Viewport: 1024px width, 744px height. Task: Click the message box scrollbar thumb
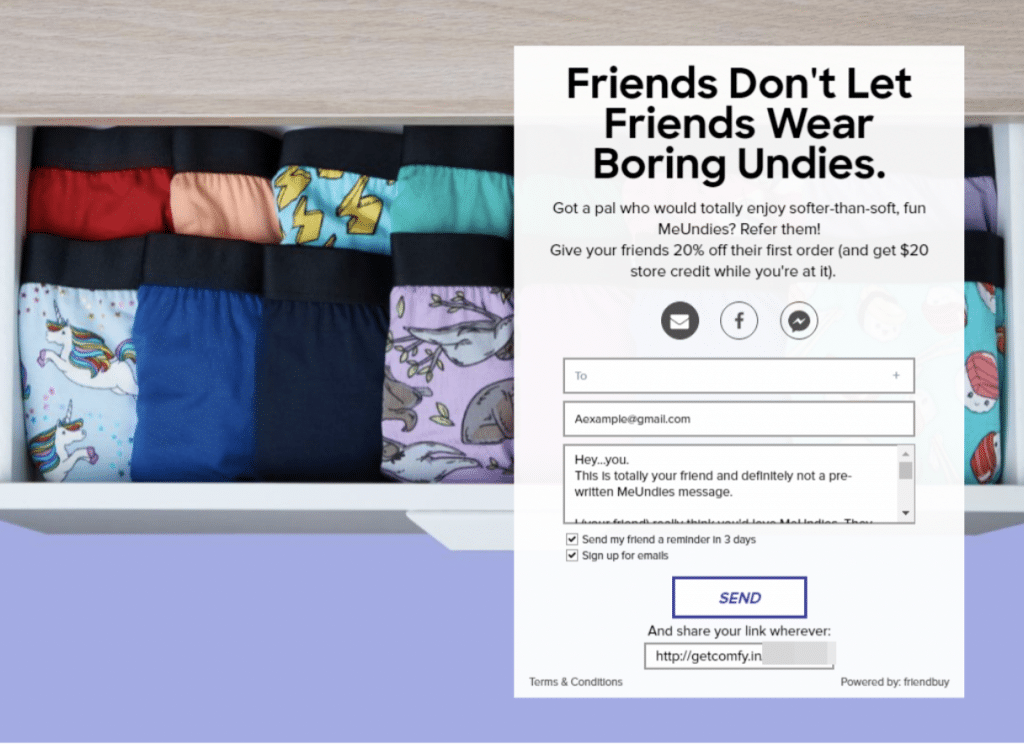pos(905,470)
